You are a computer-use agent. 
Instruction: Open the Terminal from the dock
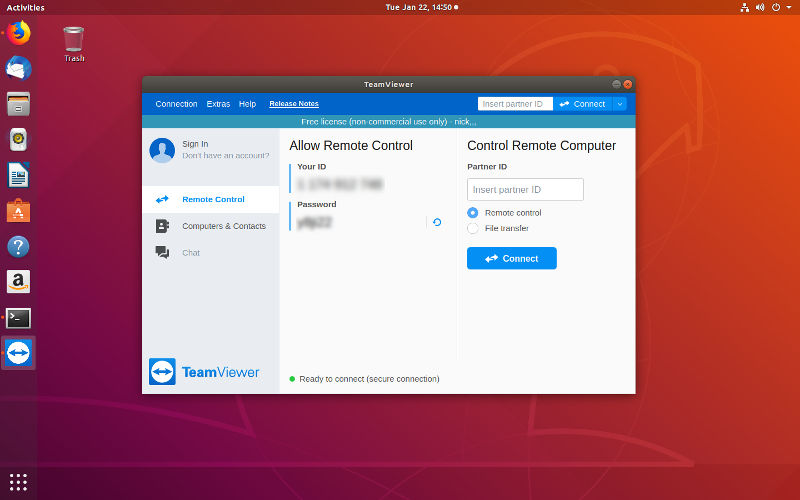[x=18, y=318]
